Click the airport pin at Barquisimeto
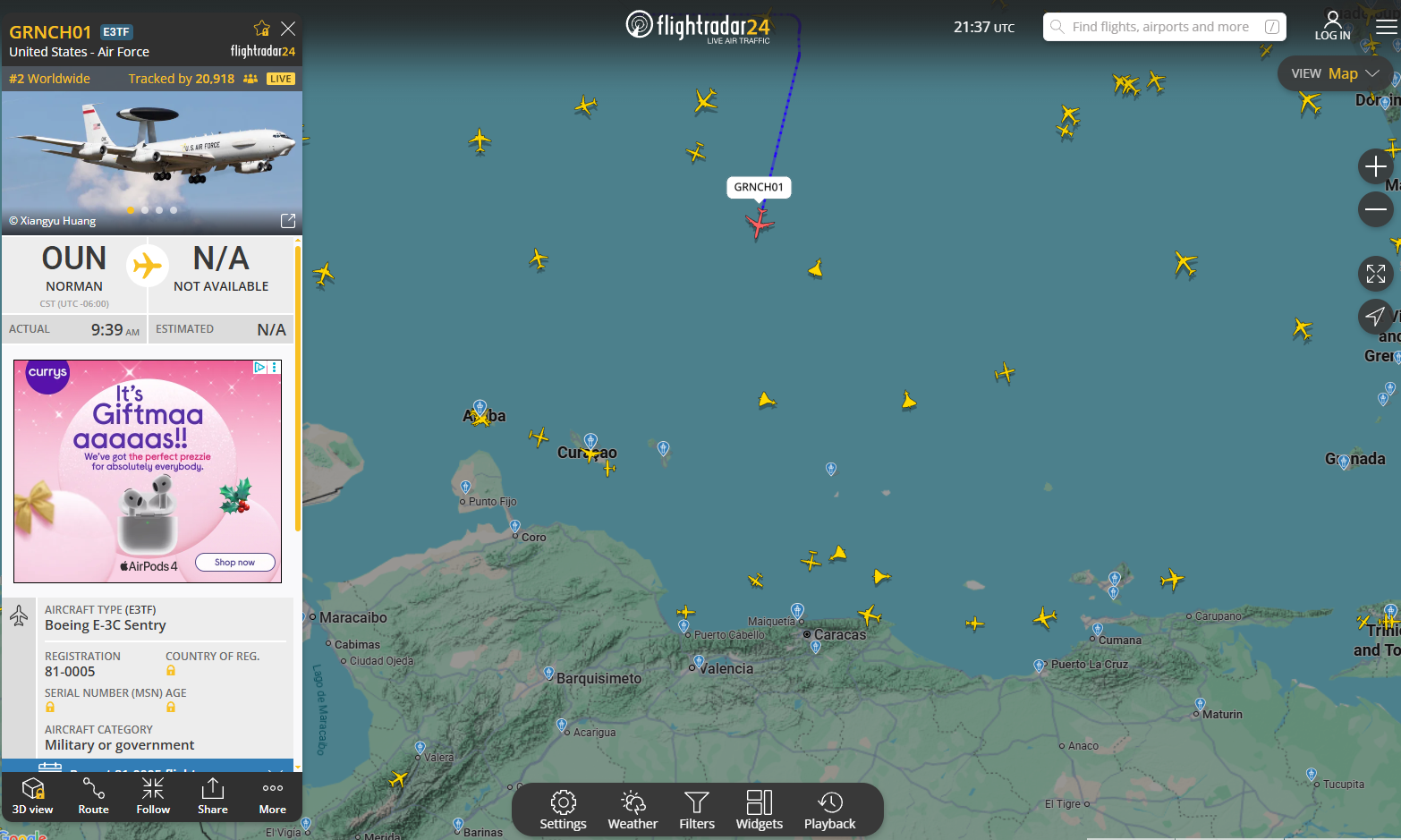 tap(549, 674)
